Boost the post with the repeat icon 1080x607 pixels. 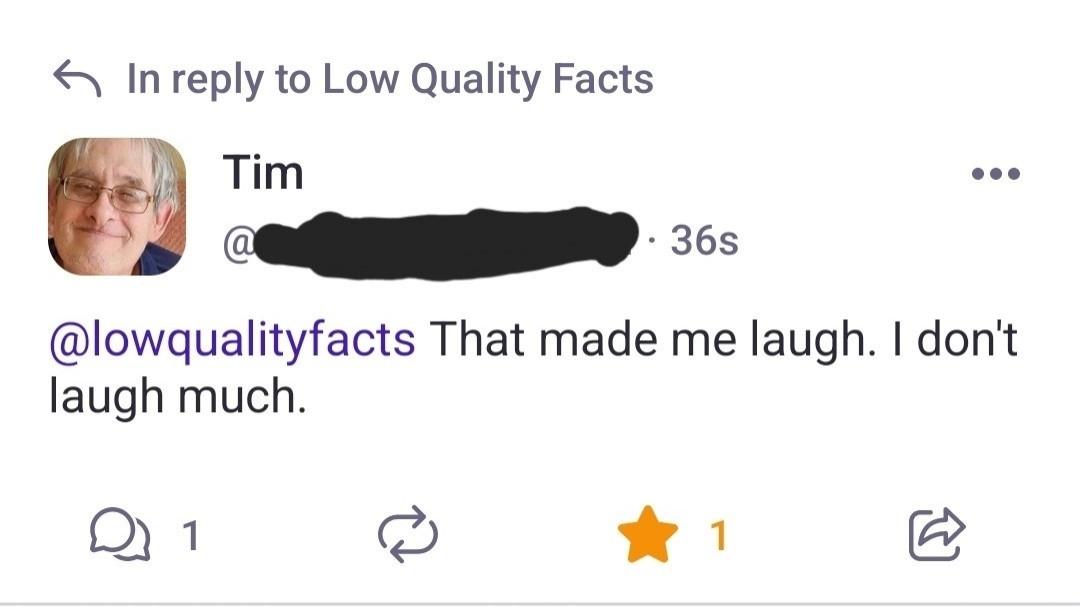[408, 535]
